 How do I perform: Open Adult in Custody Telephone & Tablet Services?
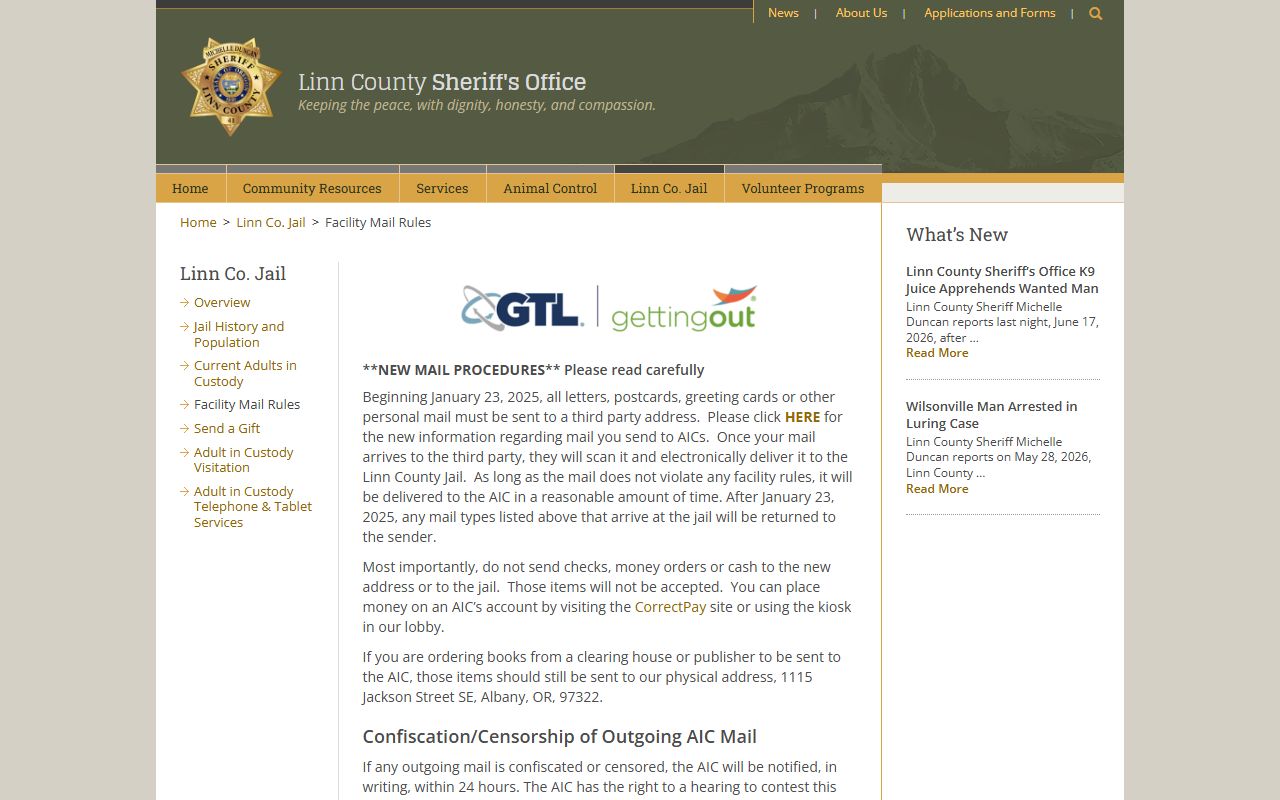click(253, 507)
